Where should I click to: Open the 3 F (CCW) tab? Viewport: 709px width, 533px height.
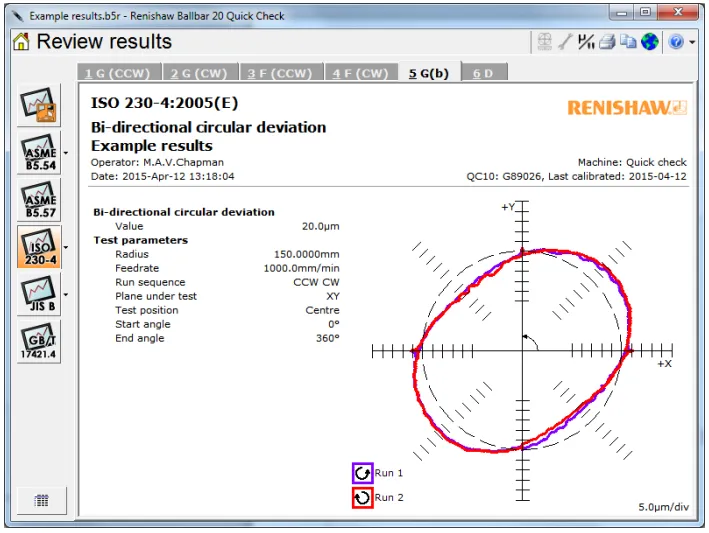coord(280,72)
